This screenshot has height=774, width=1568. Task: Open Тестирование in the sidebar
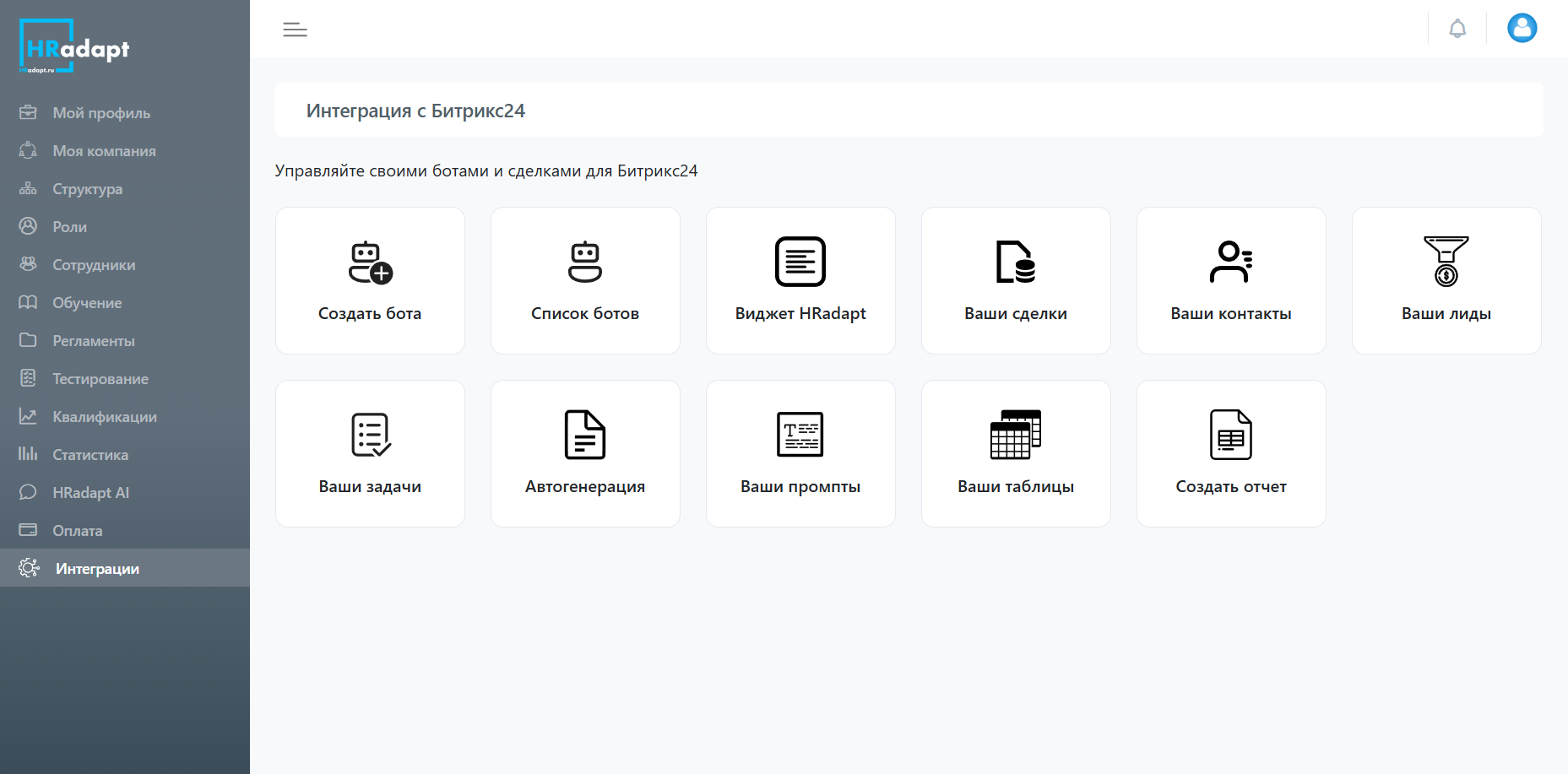pyautogui.click(x=125, y=378)
